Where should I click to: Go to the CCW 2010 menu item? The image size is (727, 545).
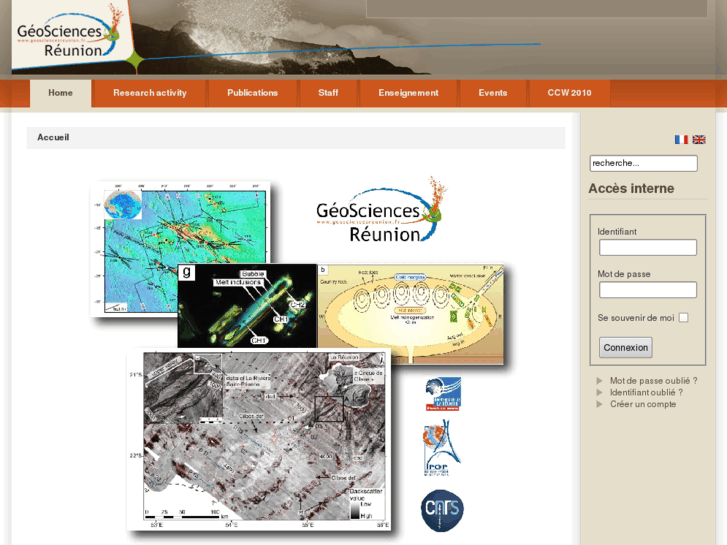point(569,93)
